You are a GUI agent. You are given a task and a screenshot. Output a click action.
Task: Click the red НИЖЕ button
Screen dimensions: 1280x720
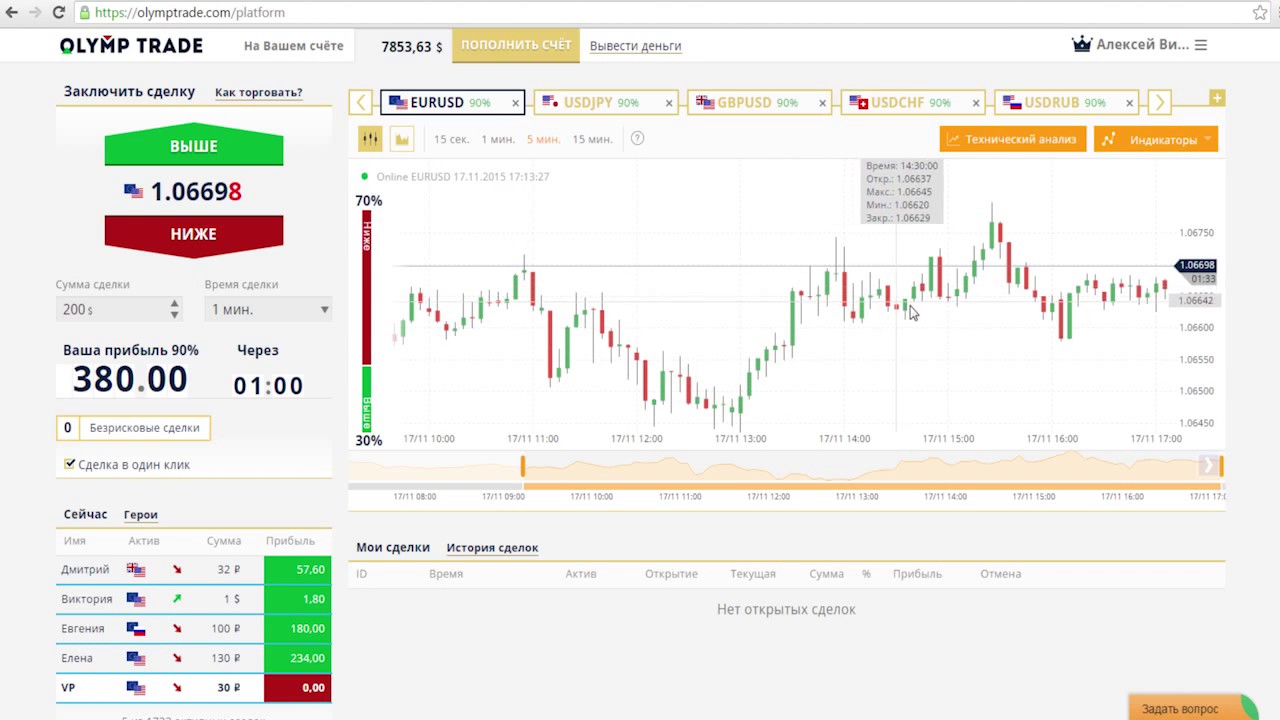pos(194,234)
